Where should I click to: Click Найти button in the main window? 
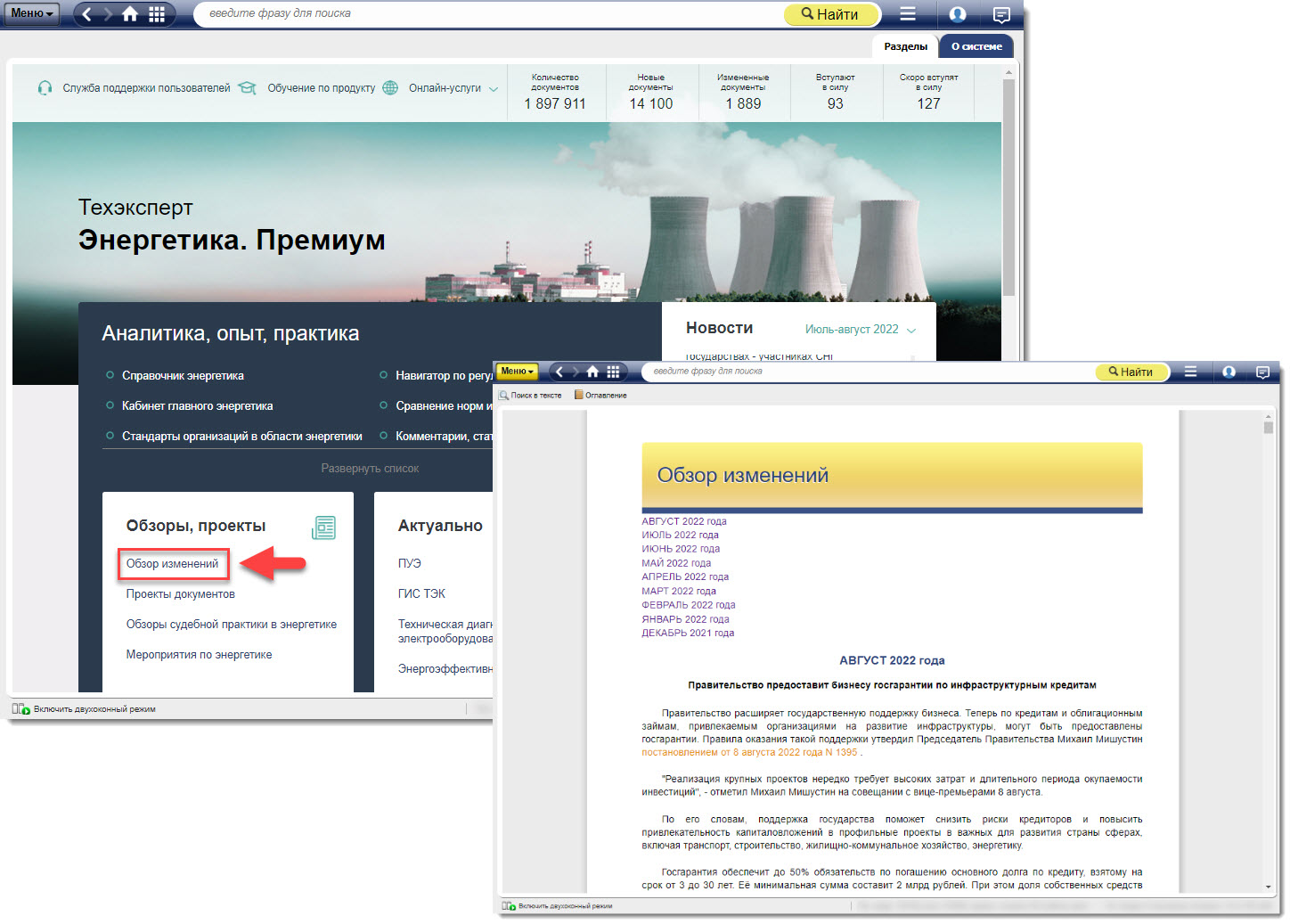point(831,14)
